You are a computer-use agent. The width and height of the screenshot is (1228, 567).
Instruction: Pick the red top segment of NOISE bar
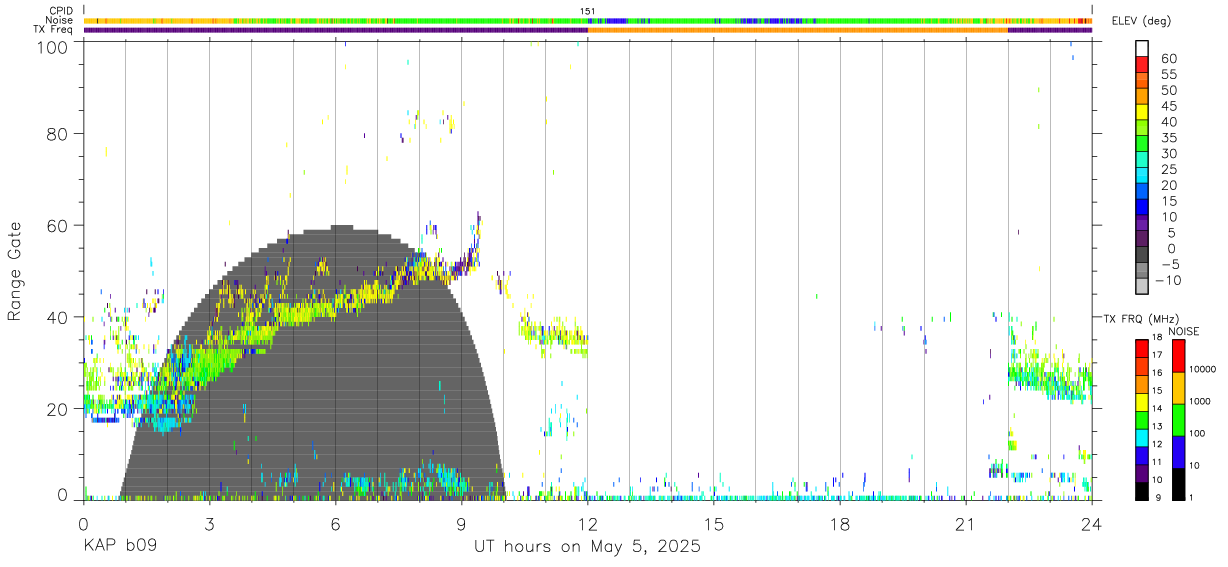click(x=1179, y=356)
